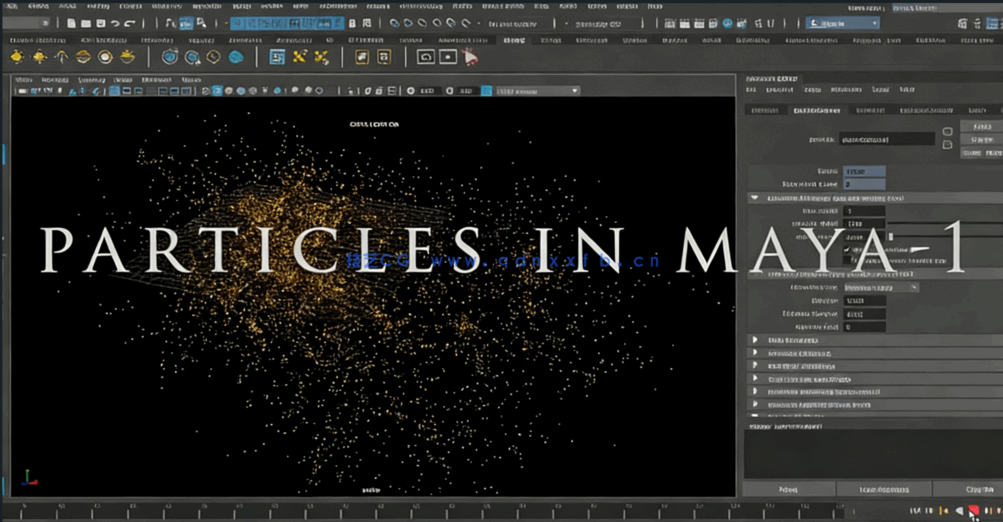This screenshot has height=522, width=1003.
Task: Click the red and white arrow shelf icon
Action: (x=469, y=57)
